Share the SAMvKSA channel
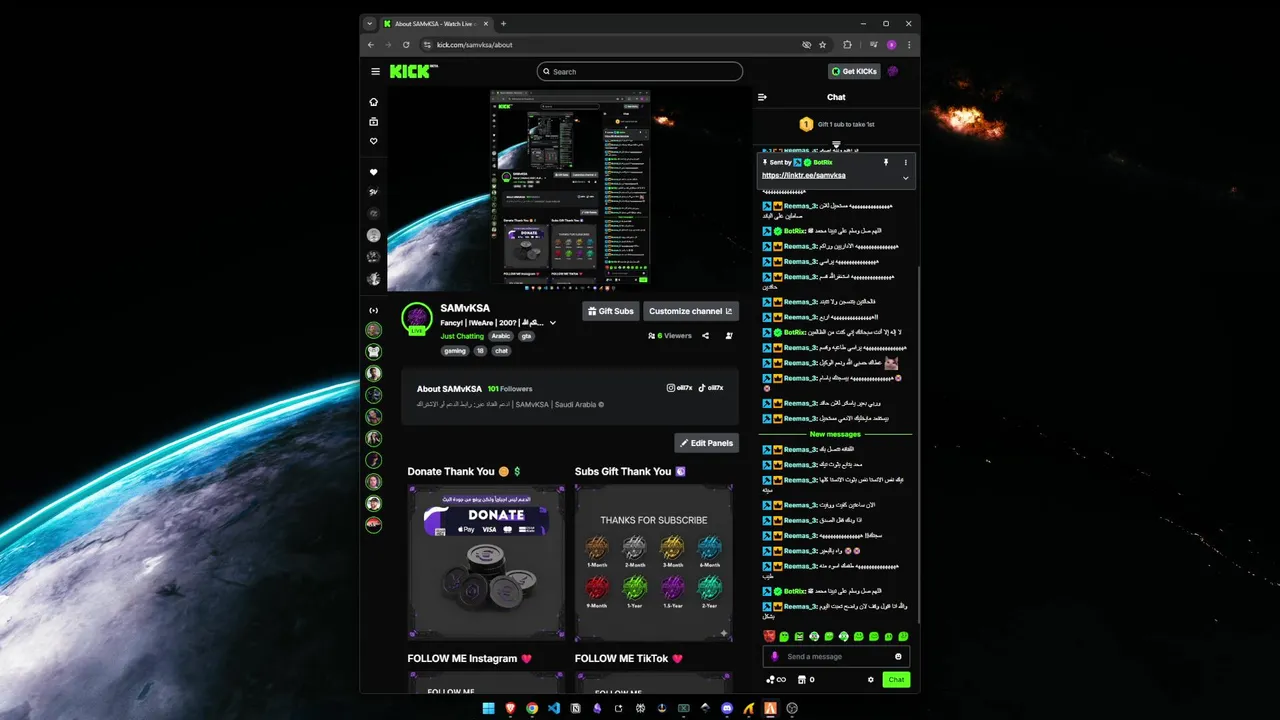The height and width of the screenshot is (720, 1280). pos(705,336)
